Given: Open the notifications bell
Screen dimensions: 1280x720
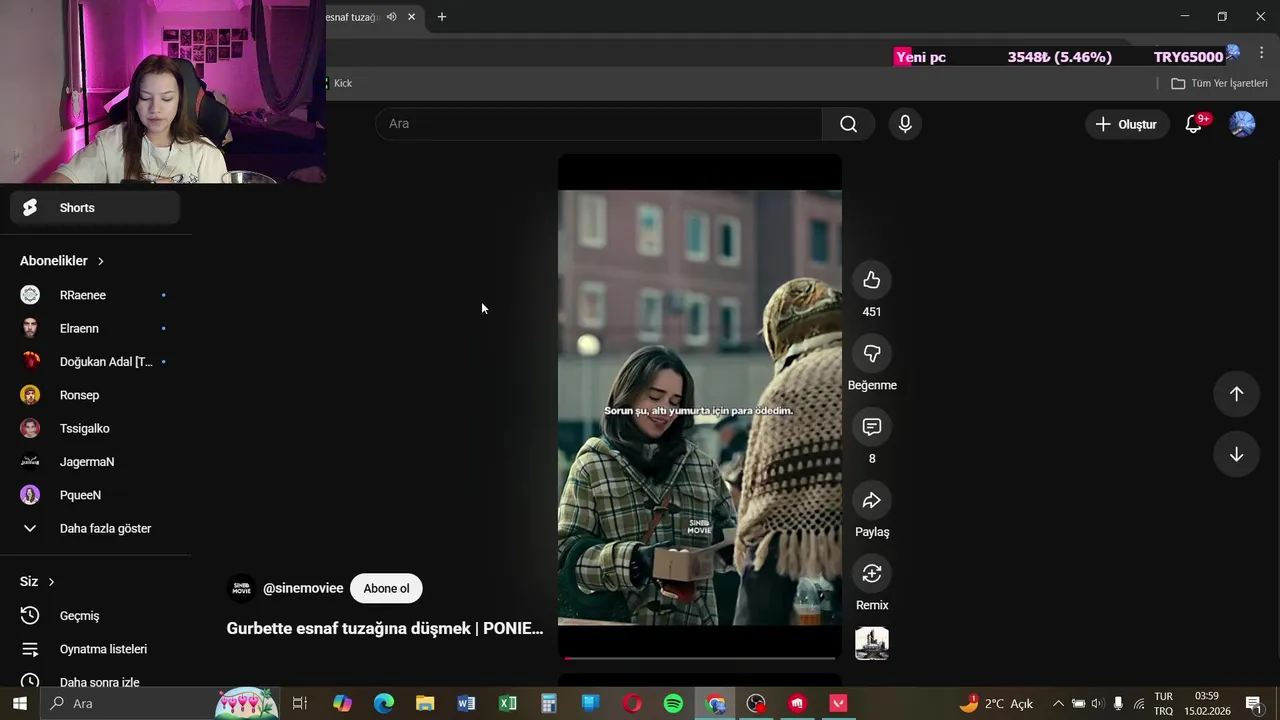Looking at the screenshot, I should (1193, 124).
